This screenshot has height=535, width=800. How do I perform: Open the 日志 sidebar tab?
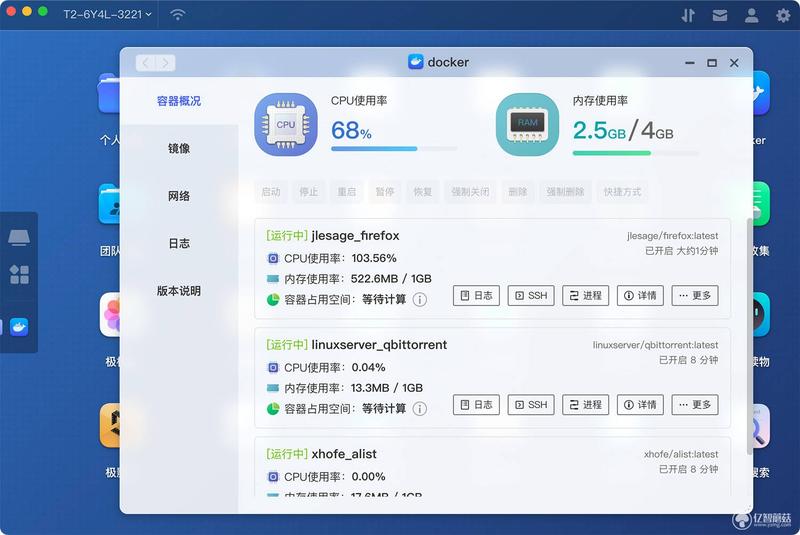point(179,243)
